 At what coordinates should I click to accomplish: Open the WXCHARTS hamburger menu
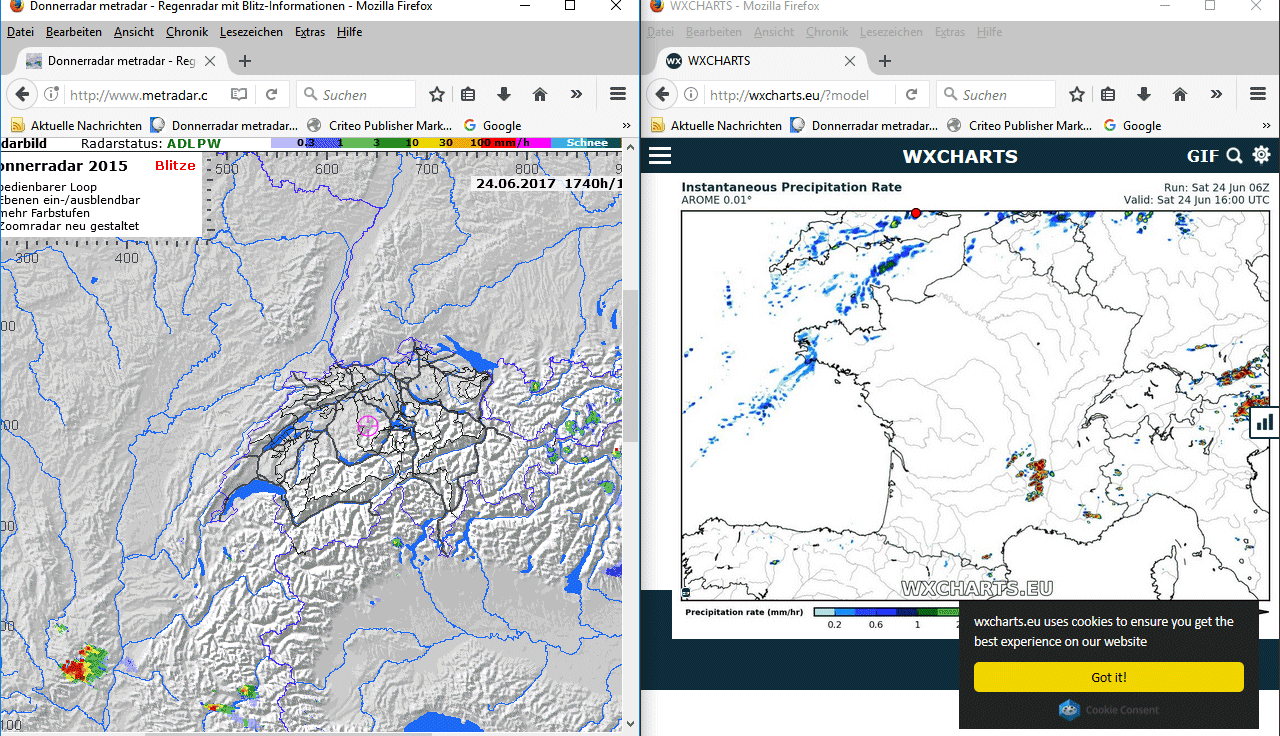tap(660, 156)
